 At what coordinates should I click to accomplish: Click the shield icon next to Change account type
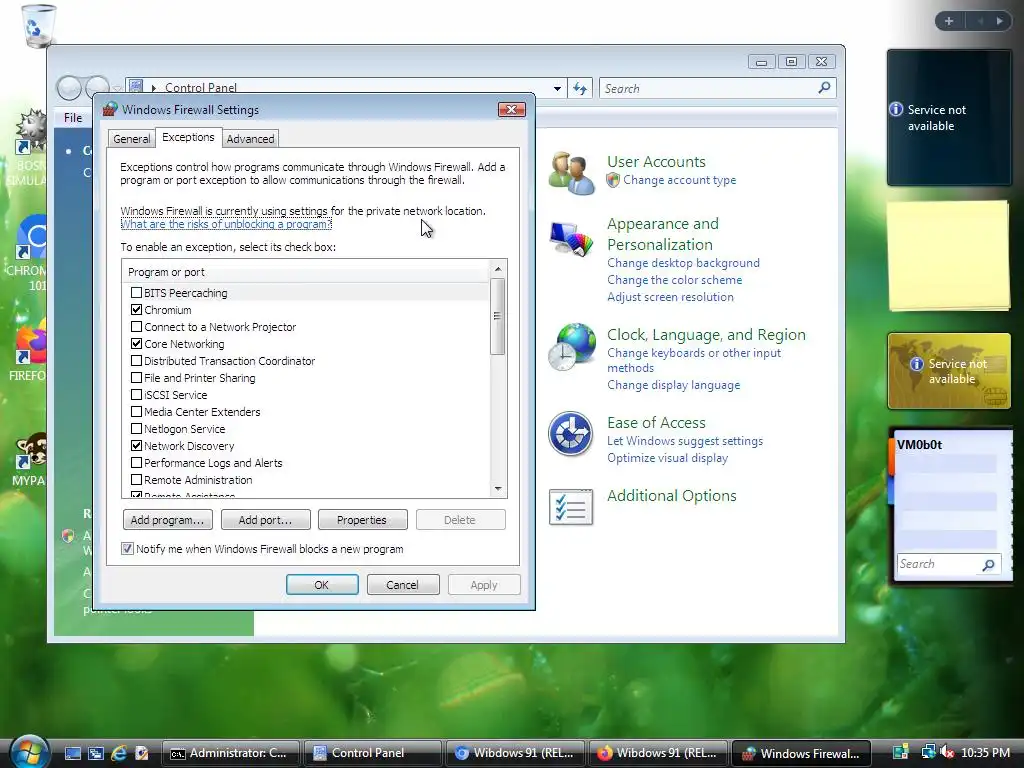613,180
